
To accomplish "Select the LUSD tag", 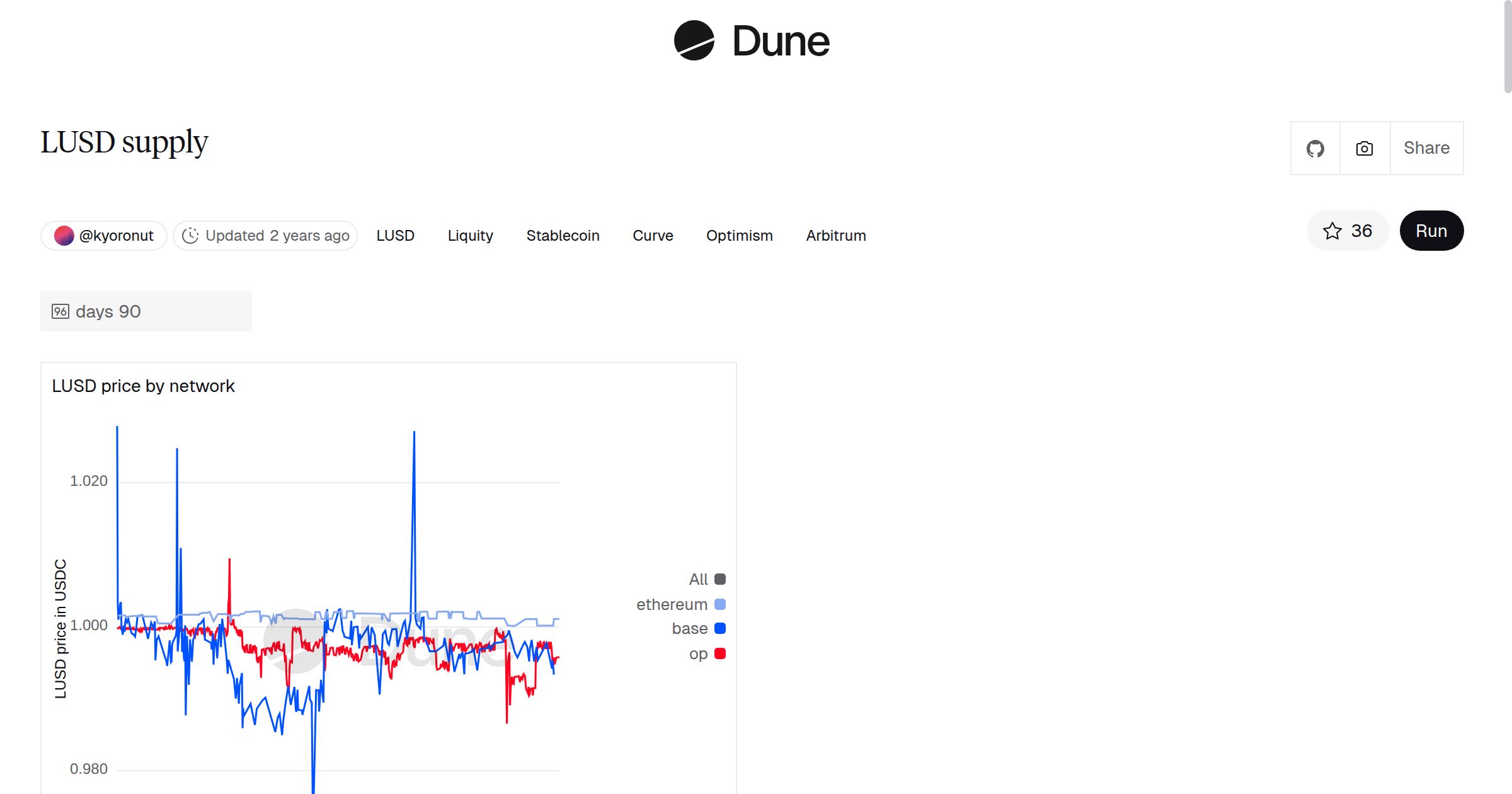I will tap(395, 236).
